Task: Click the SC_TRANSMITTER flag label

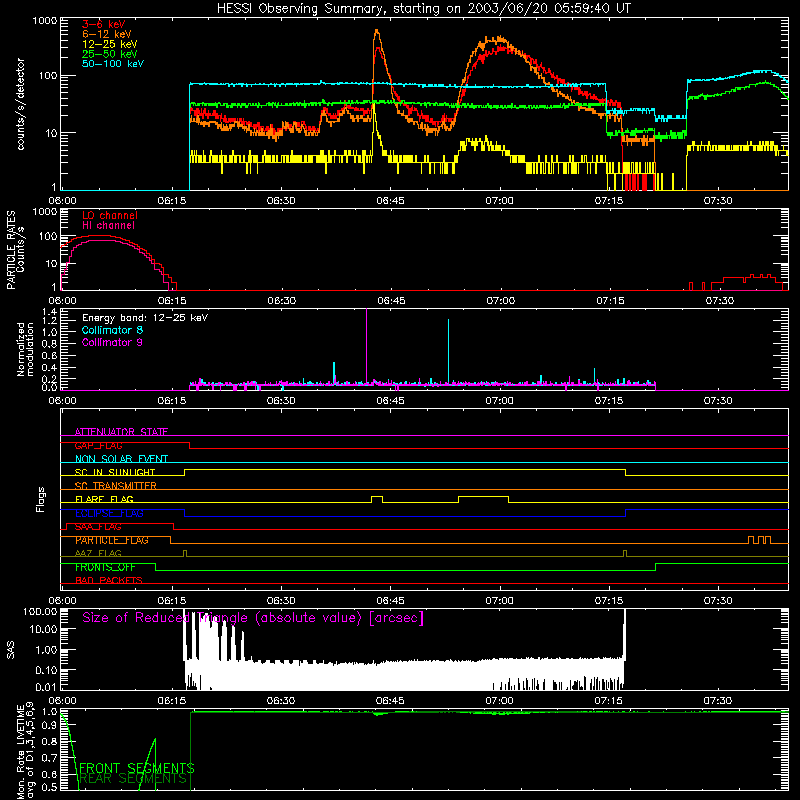Action: pos(116,486)
